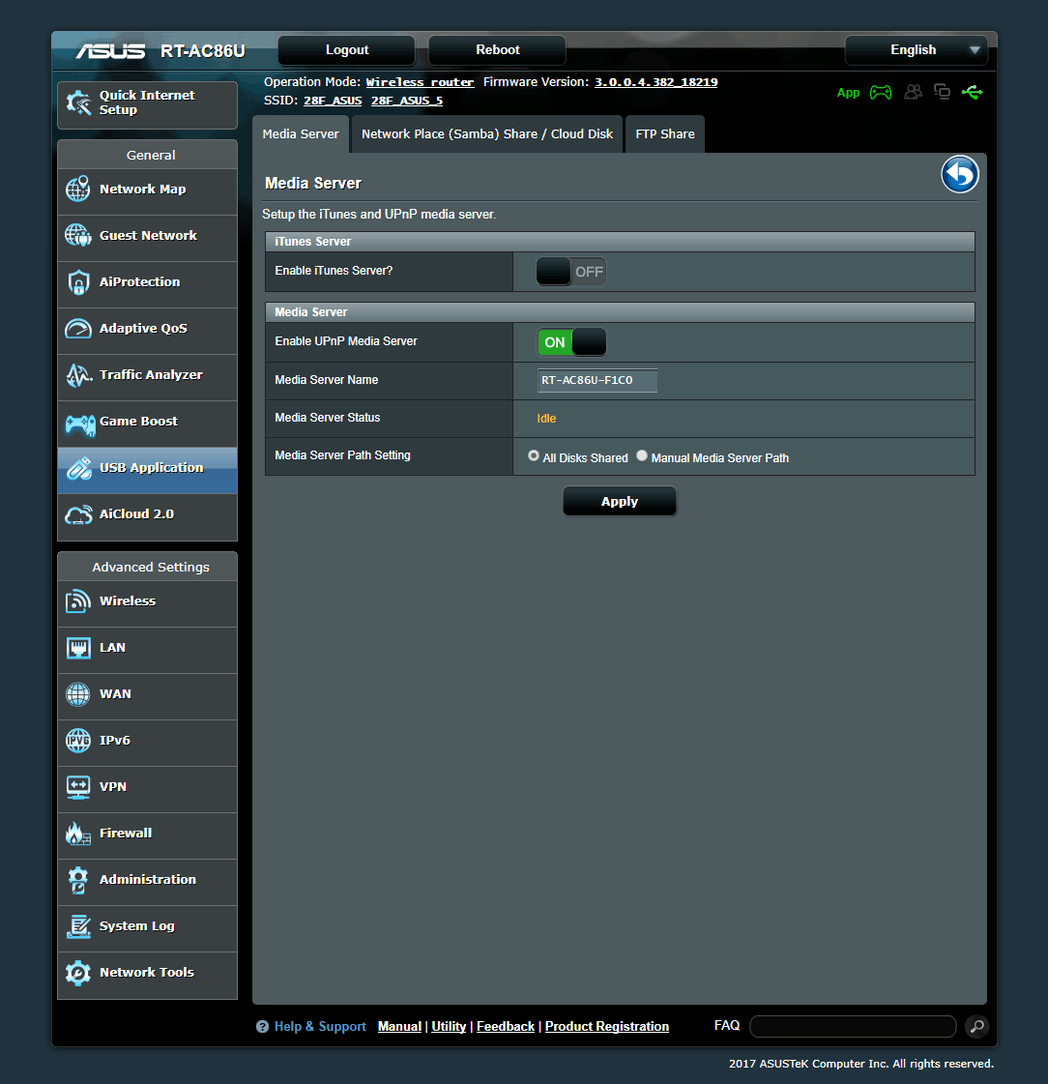Click the FAQ search magnifier icon
This screenshot has width=1048, height=1084.
(977, 1027)
